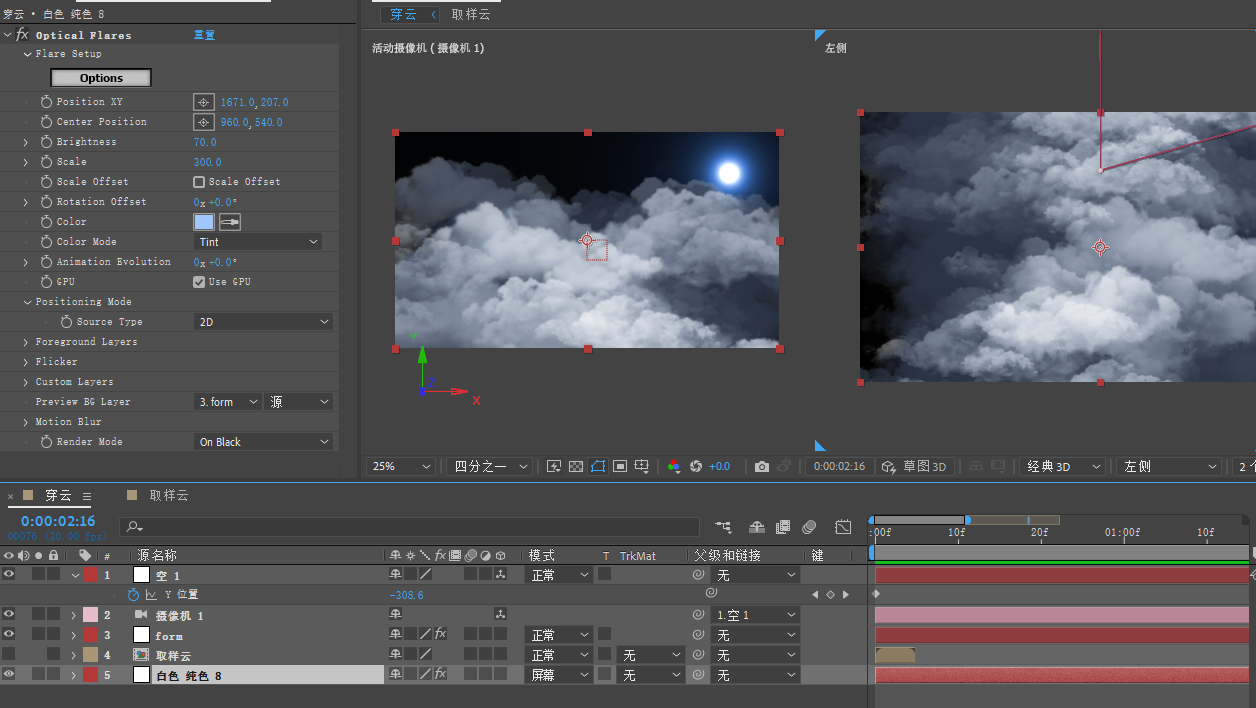Pick color with the Color eyedropper

point(230,222)
